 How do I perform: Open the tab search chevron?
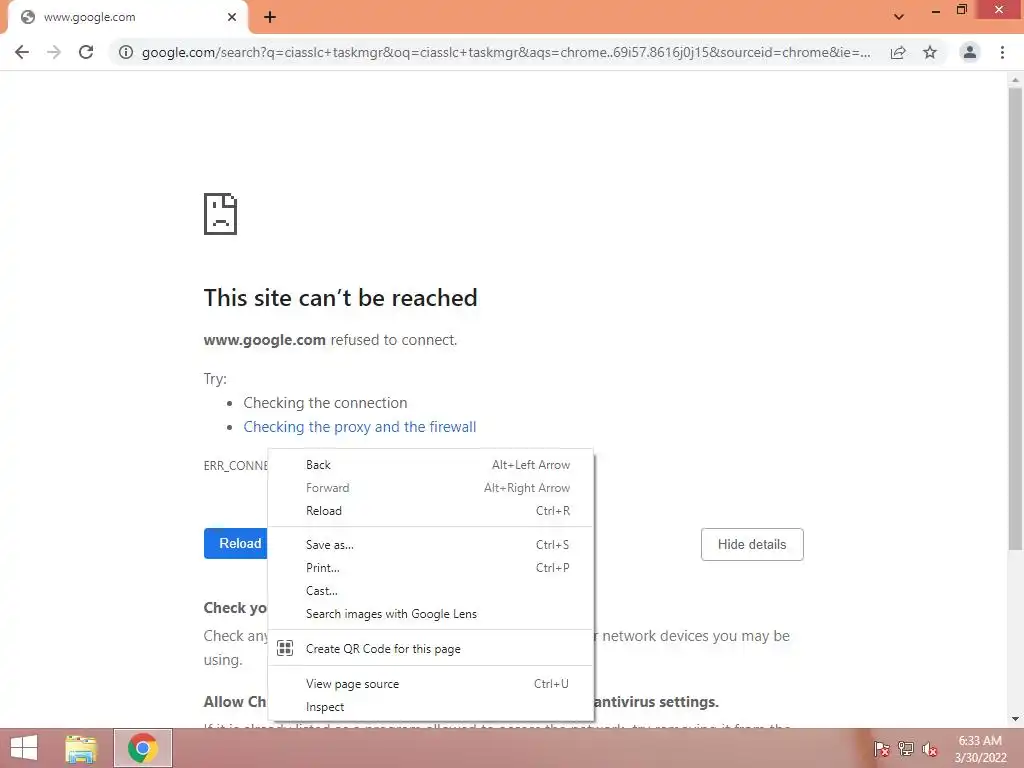[899, 17]
